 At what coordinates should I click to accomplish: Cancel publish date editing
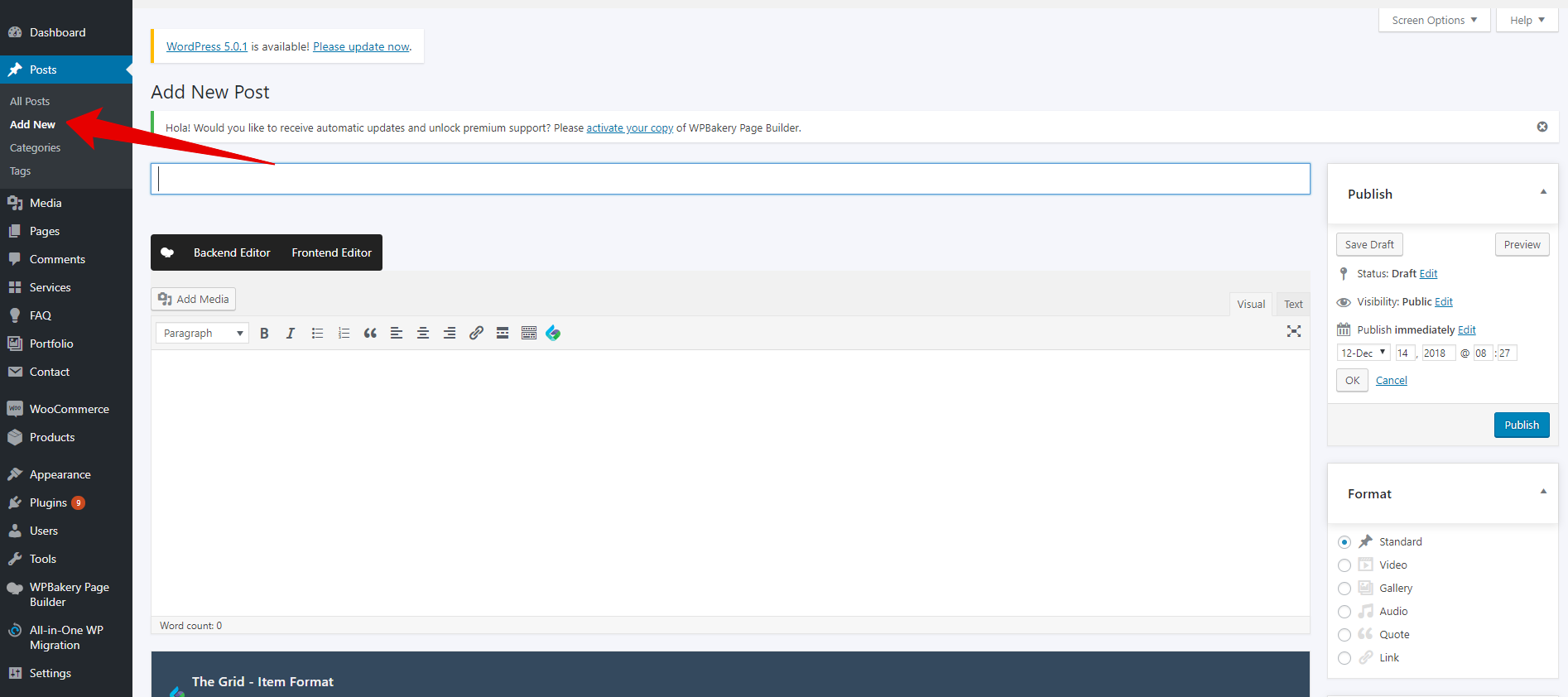1391,380
